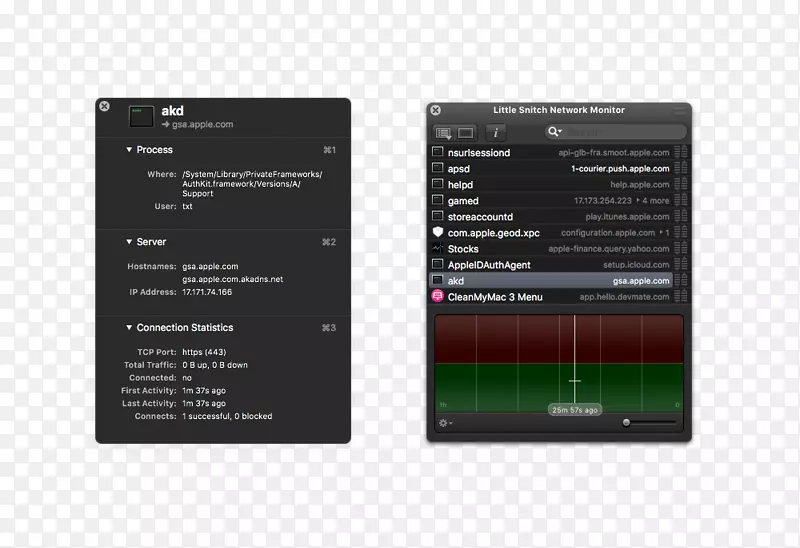Collapse the Process section triangle

[129, 150]
